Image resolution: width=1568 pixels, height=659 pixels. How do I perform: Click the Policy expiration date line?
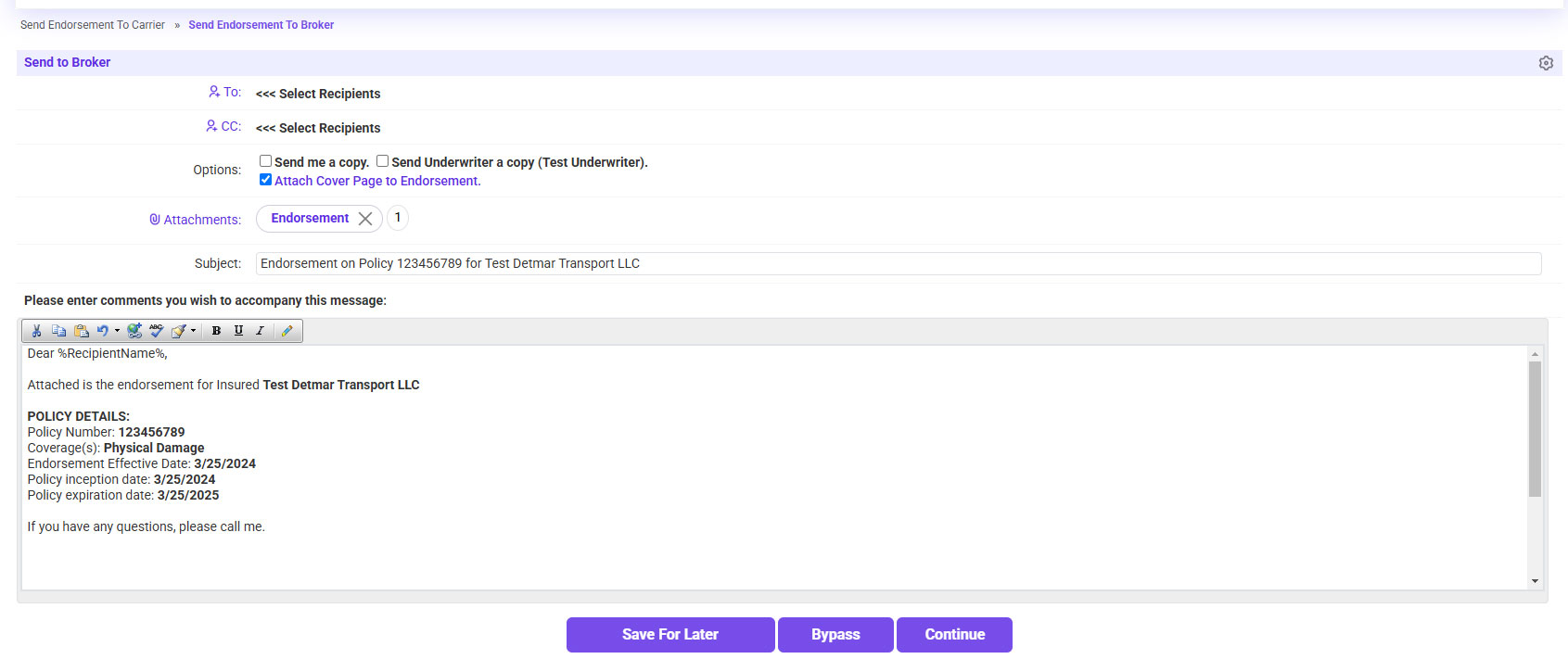pos(123,495)
